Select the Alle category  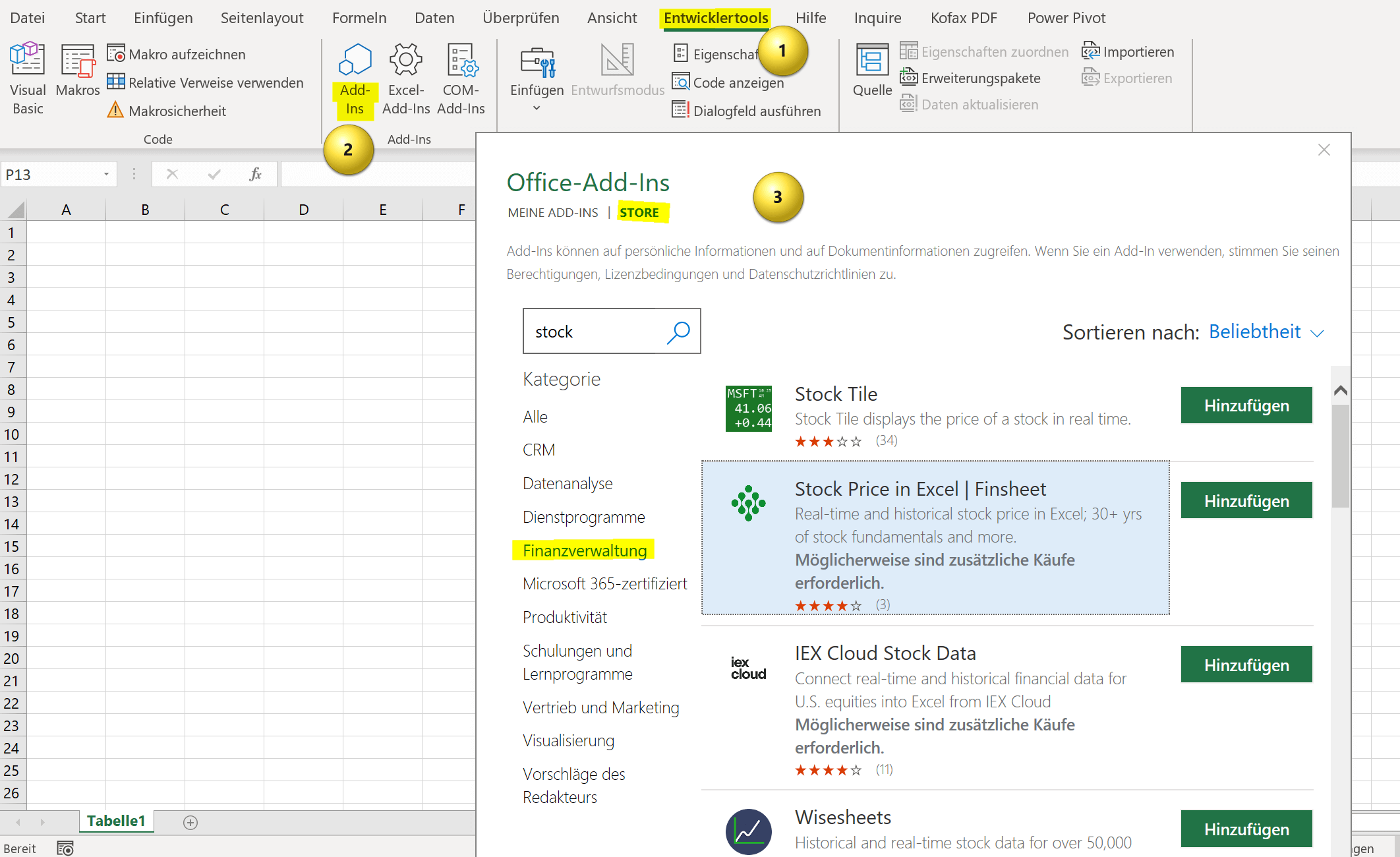tap(535, 417)
